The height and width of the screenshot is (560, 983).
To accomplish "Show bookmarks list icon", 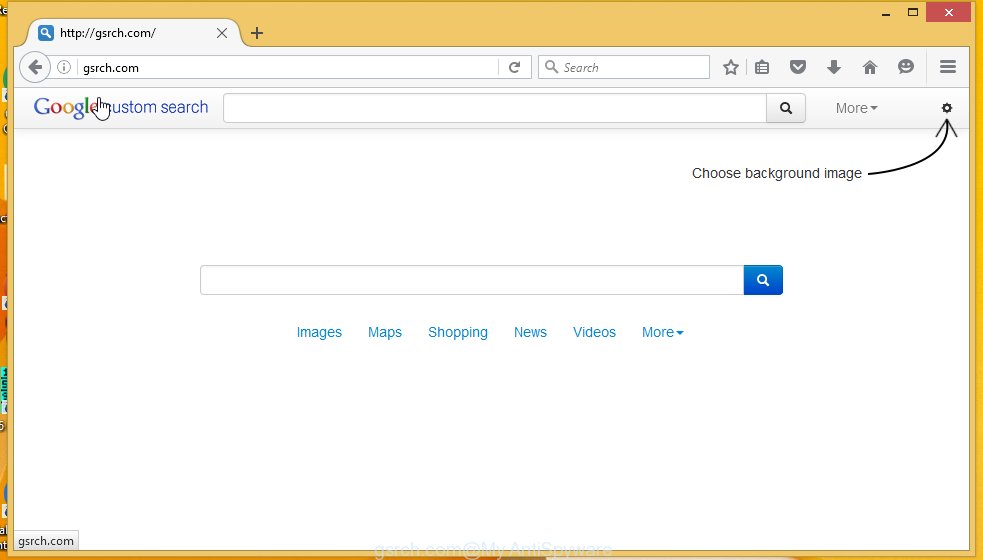I will tap(762, 67).
